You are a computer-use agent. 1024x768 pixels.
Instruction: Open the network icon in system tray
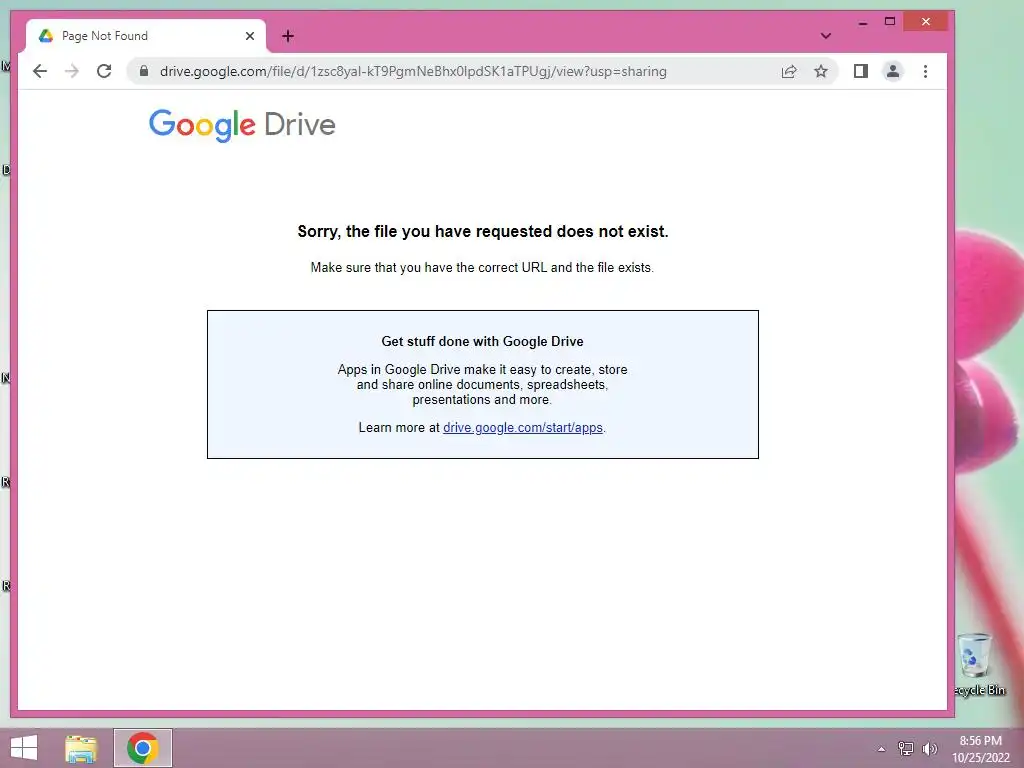point(905,748)
